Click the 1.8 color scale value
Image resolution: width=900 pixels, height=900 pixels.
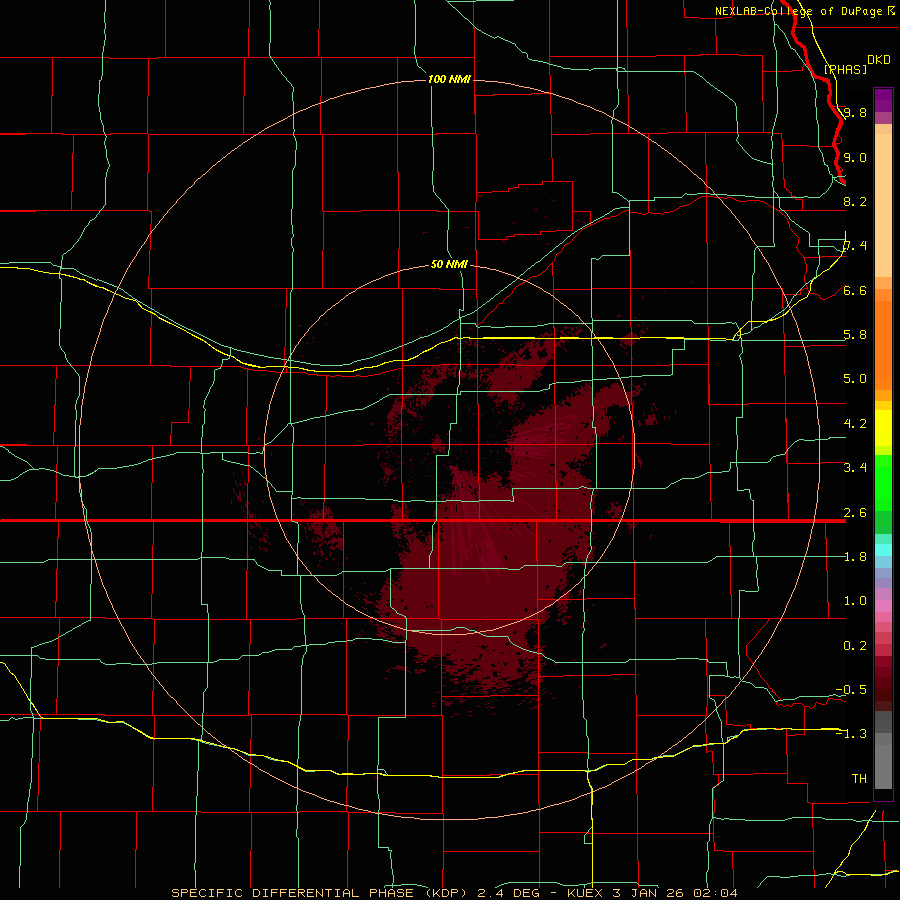coord(855,557)
